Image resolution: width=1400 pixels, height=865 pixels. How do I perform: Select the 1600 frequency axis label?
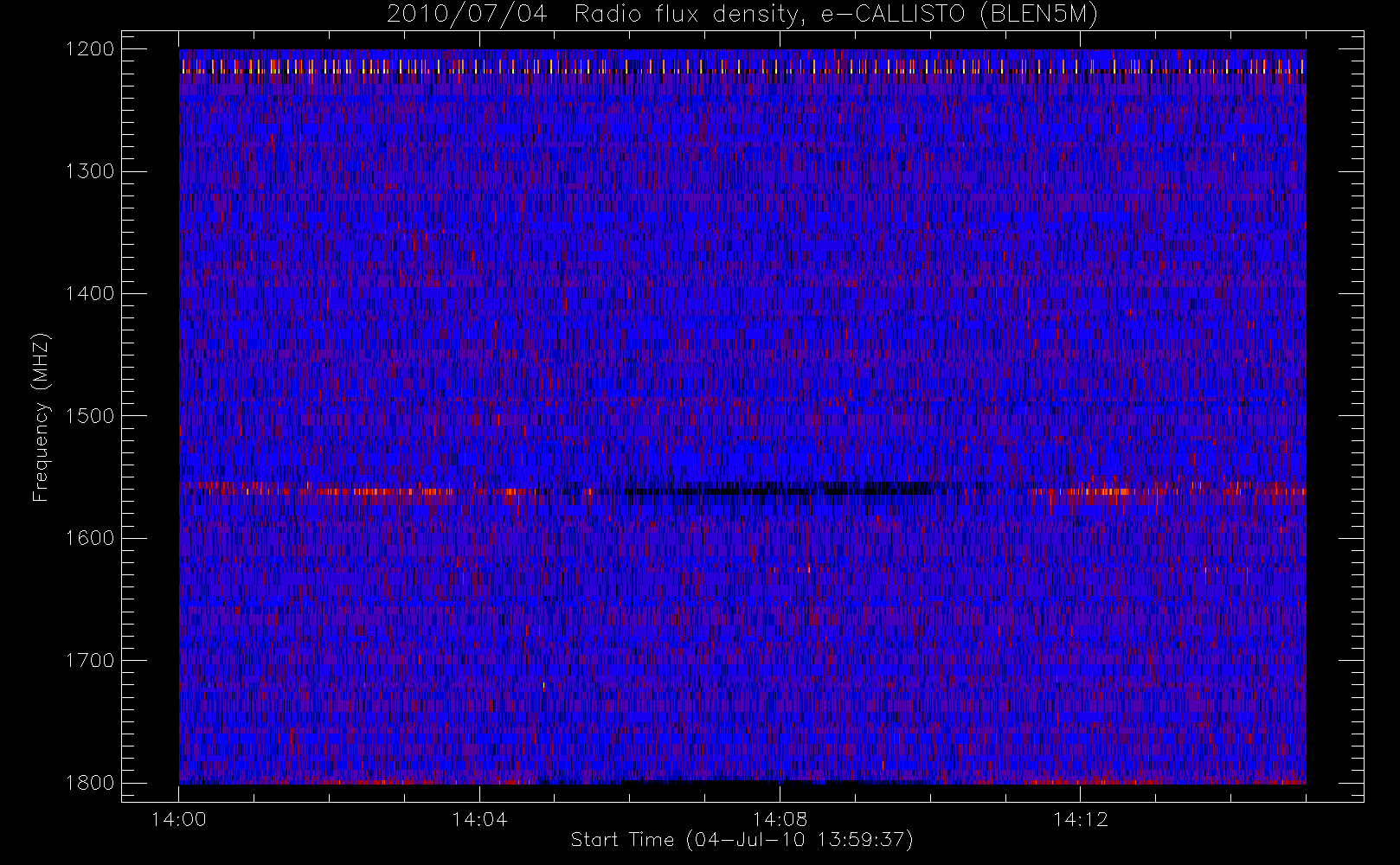click(90, 538)
